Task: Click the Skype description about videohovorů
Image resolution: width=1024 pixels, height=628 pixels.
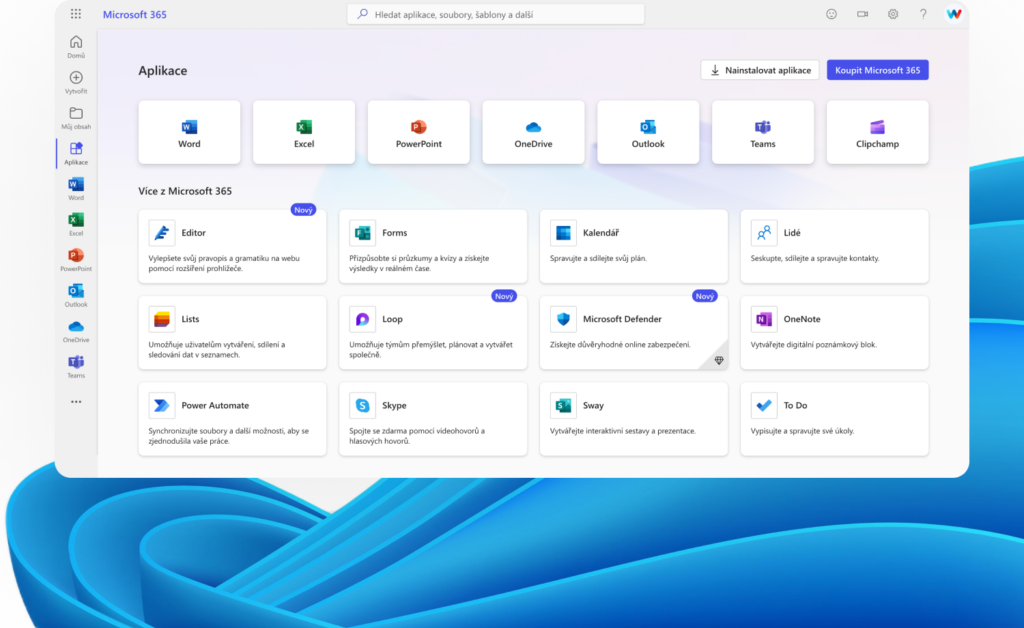Action: coord(417,436)
